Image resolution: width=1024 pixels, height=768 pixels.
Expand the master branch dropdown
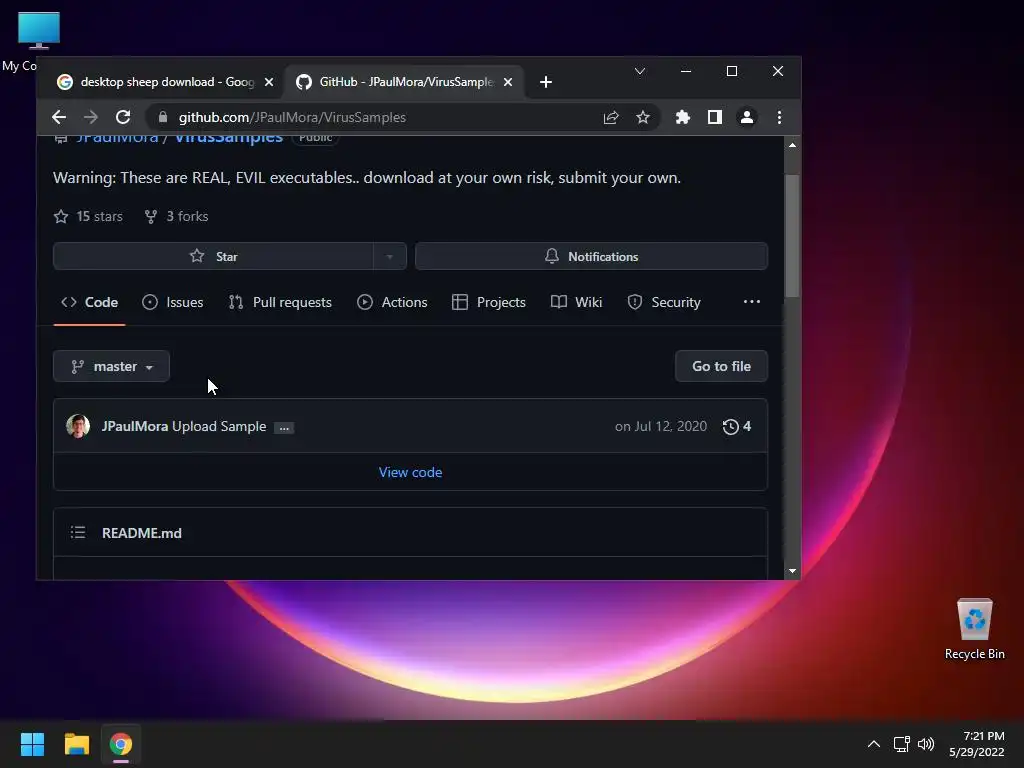point(112,366)
